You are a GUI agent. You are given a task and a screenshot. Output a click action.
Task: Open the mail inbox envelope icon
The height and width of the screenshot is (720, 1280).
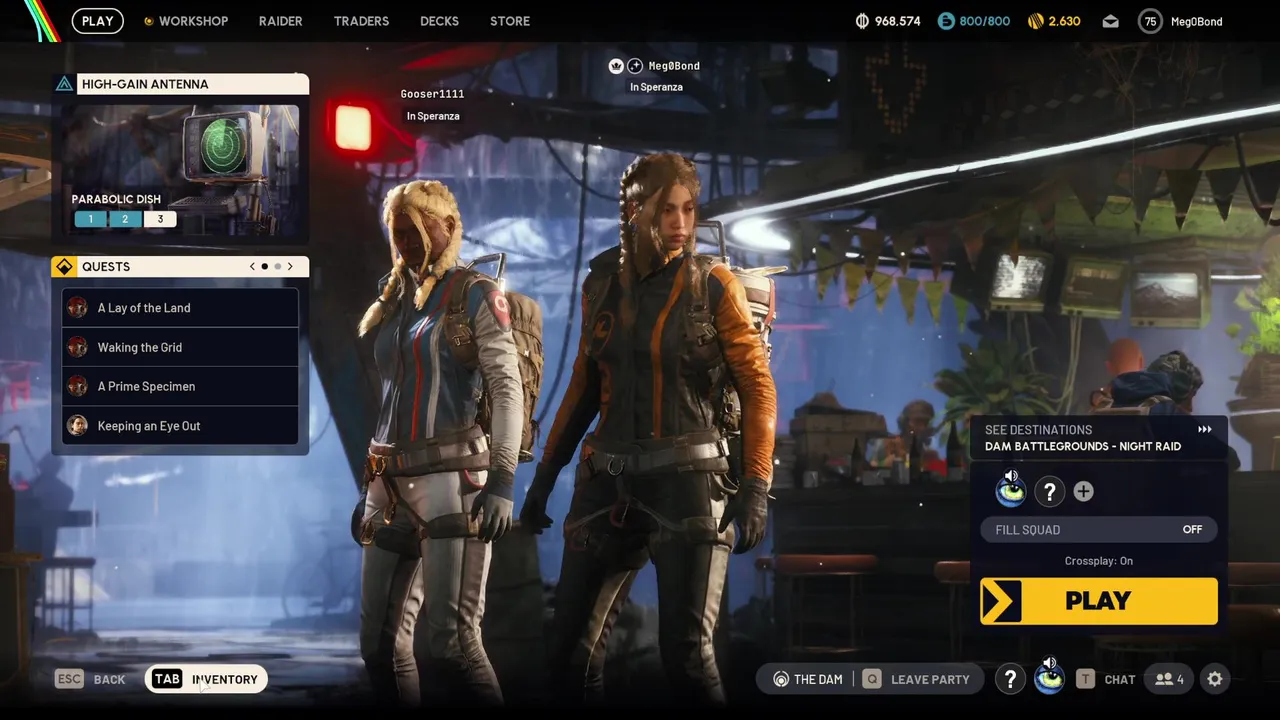[x=1110, y=21]
